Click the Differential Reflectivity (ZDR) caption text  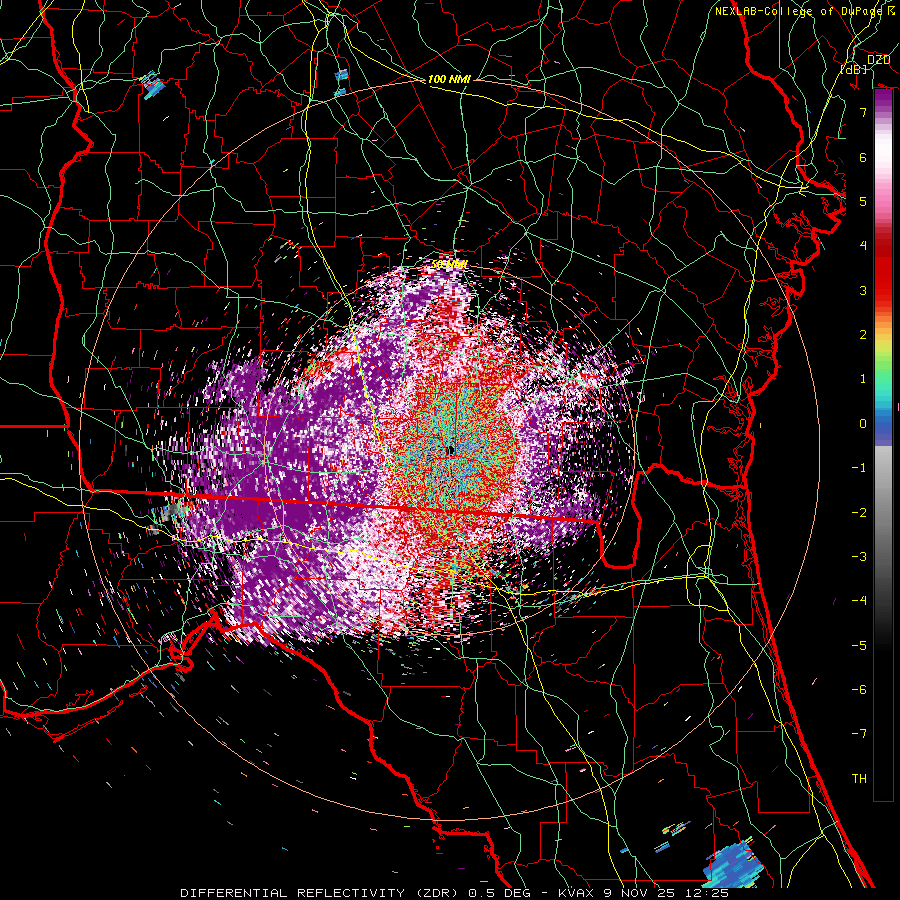454,893
